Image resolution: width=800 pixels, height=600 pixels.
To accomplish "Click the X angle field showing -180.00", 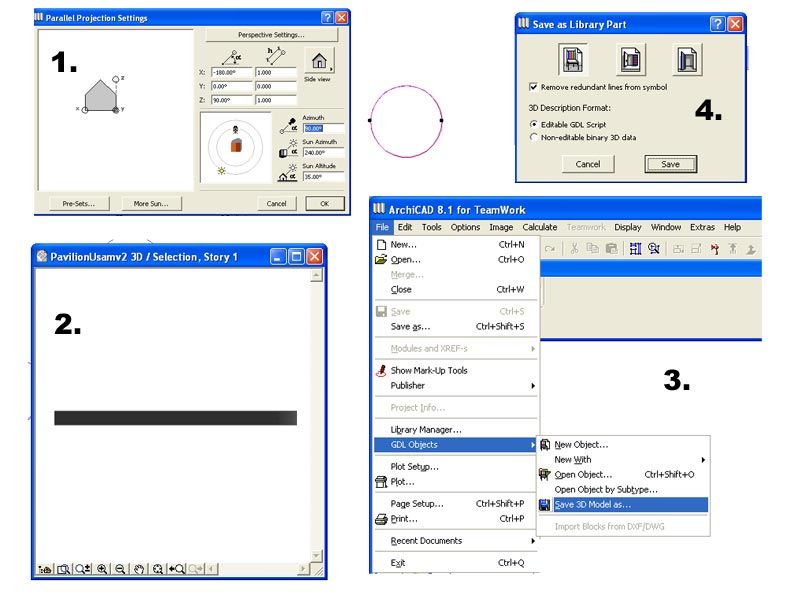I will pos(232,72).
